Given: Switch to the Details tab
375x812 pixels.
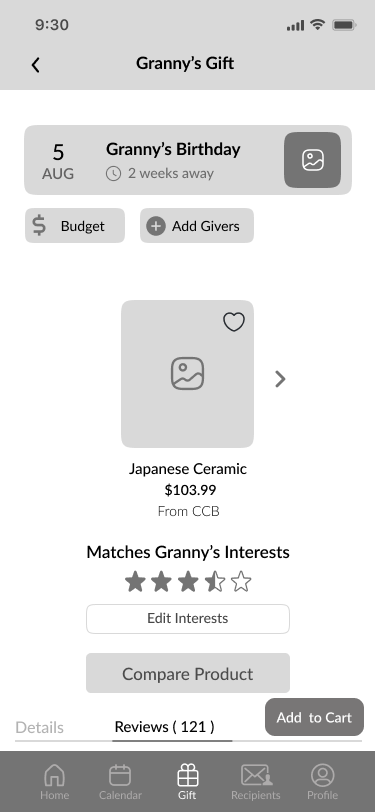Looking at the screenshot, I should tap(39, 727).
